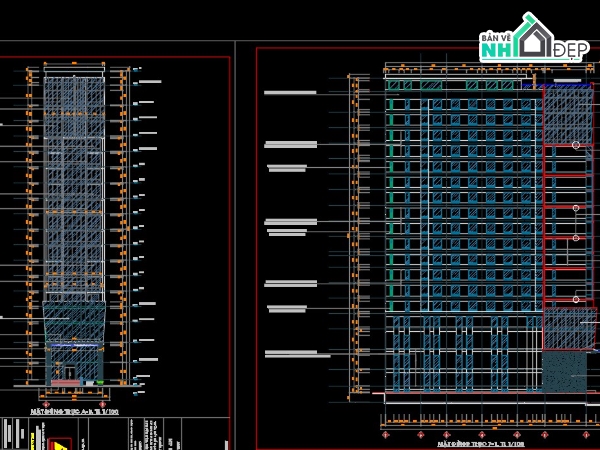The image size is (600, 450).
Task: Click the right axis marker below the narrow tower
Action: click(102, 404)
